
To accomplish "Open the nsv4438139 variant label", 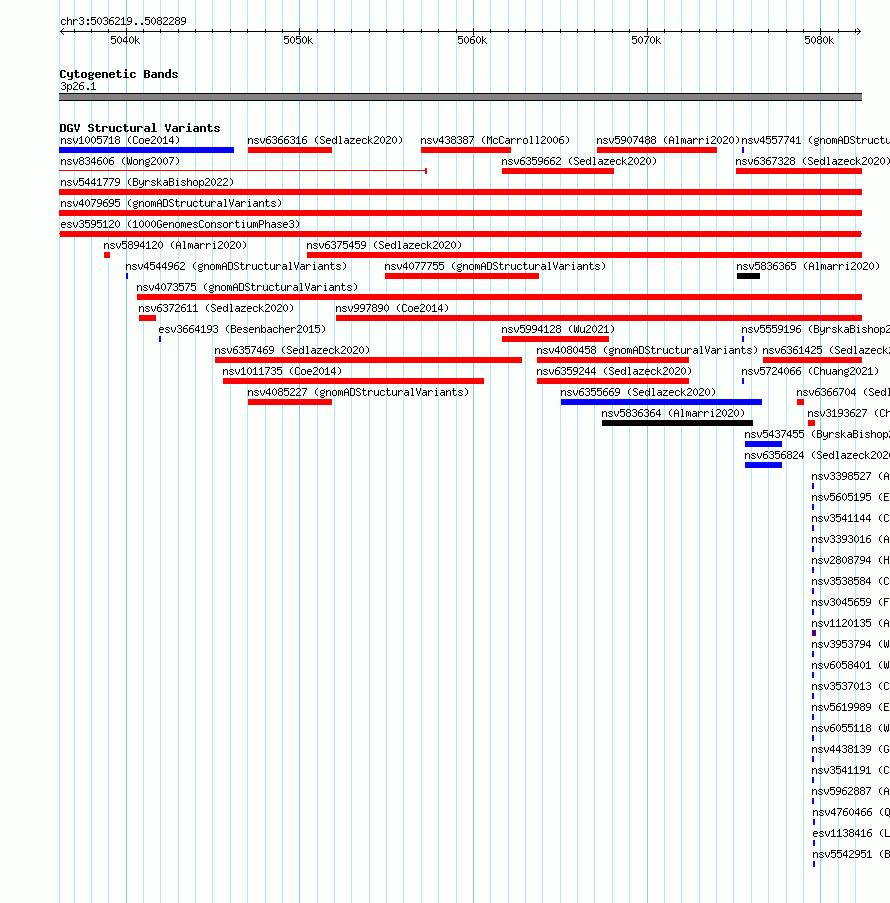I will (x=850, y=750).
